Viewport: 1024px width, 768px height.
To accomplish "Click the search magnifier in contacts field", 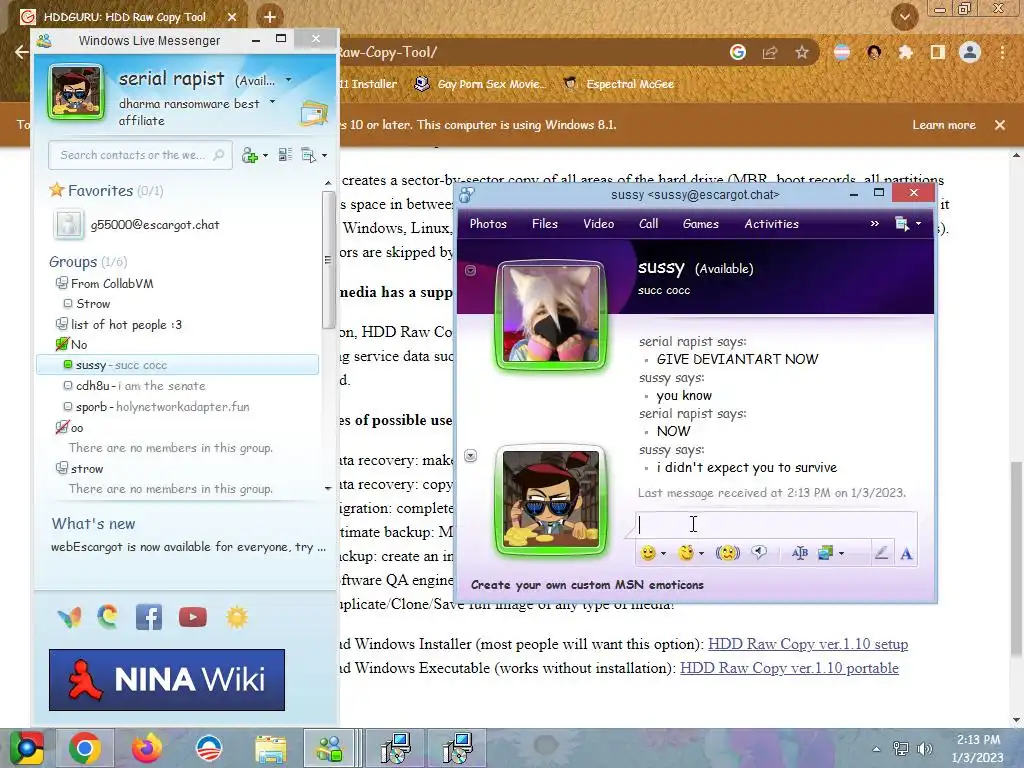I will click(219, 155).
